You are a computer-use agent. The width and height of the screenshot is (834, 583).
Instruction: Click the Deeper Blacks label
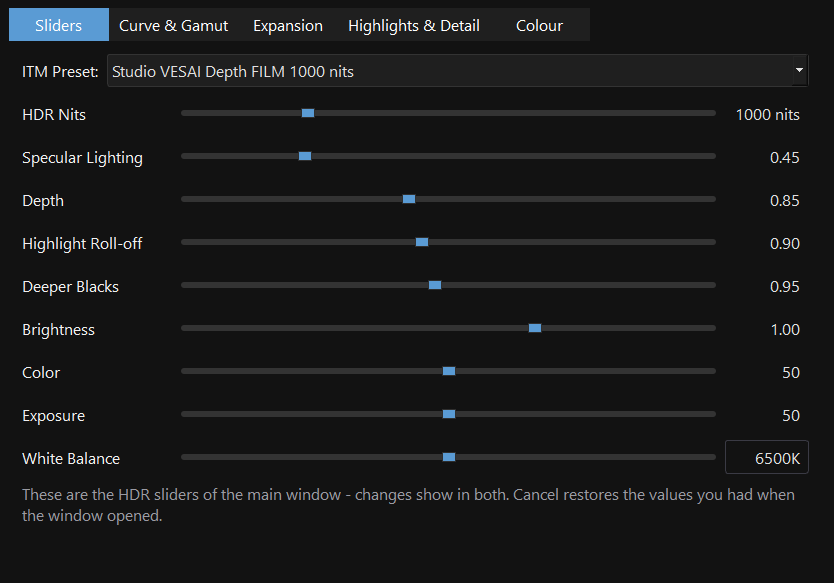[x=70, y=287]
